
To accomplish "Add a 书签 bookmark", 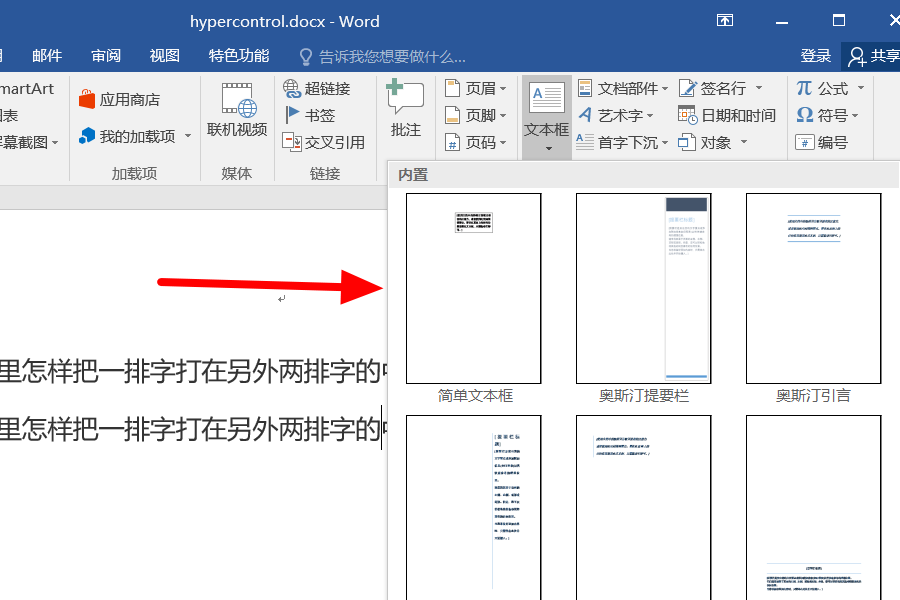I will point(310,115).
